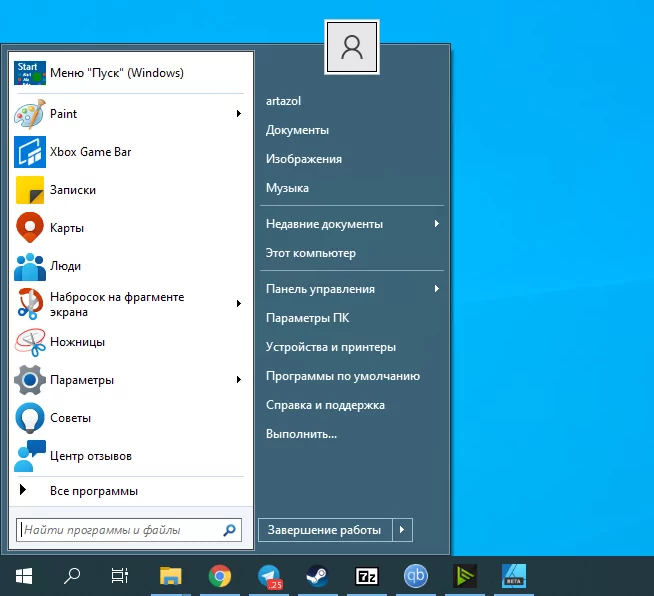The height and width of the screenshot is (596, 654).
Task: Open Paint from the Start menu
Action: tap(64, 114)
